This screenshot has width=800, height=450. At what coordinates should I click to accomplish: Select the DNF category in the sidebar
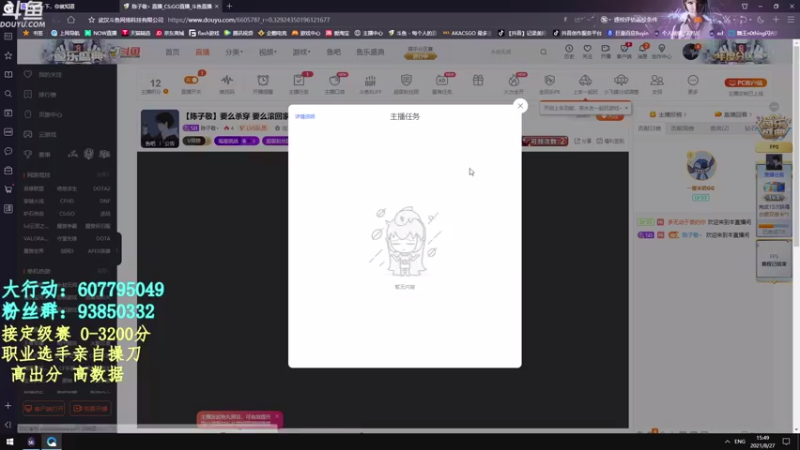pos(105,201)
